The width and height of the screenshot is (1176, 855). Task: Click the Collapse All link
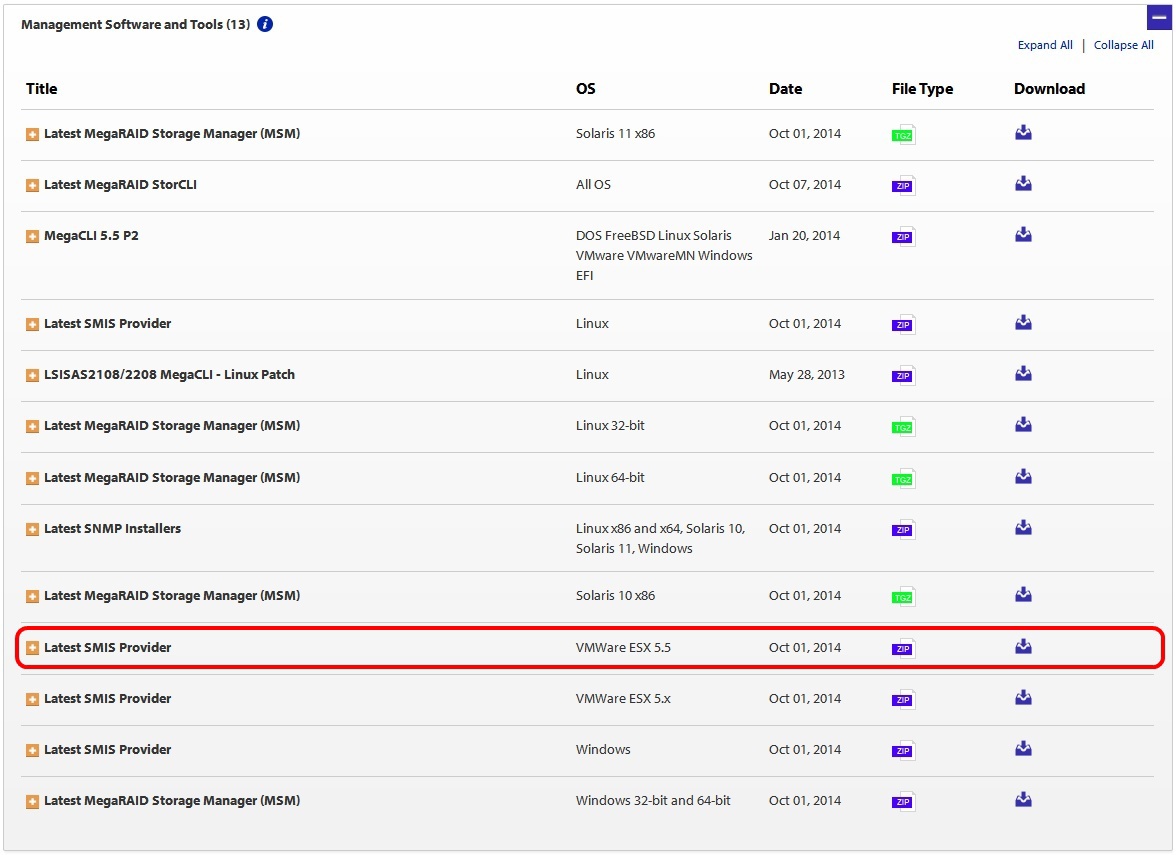1123,44
